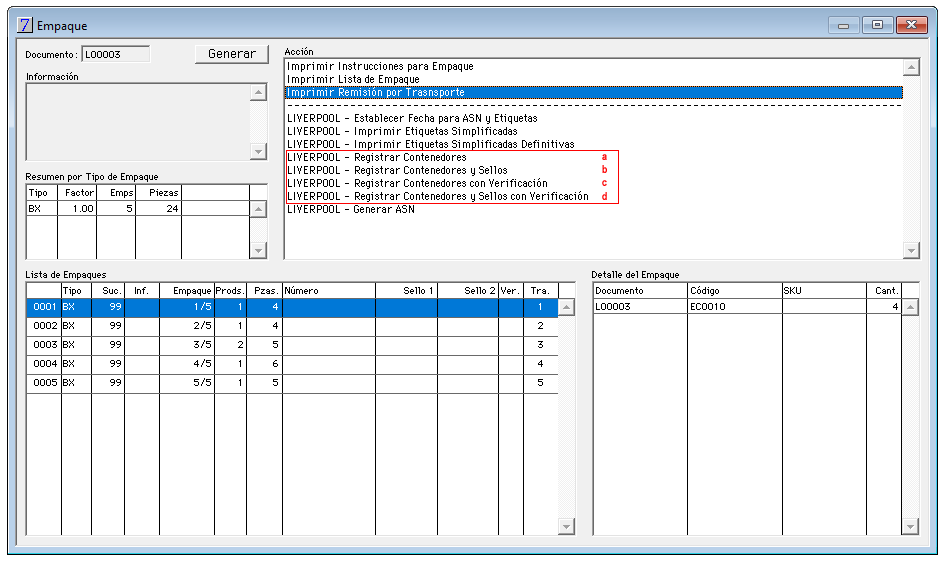Screen dimensions: 945x561
Task: Close the Empaque window
Action: 911,25
